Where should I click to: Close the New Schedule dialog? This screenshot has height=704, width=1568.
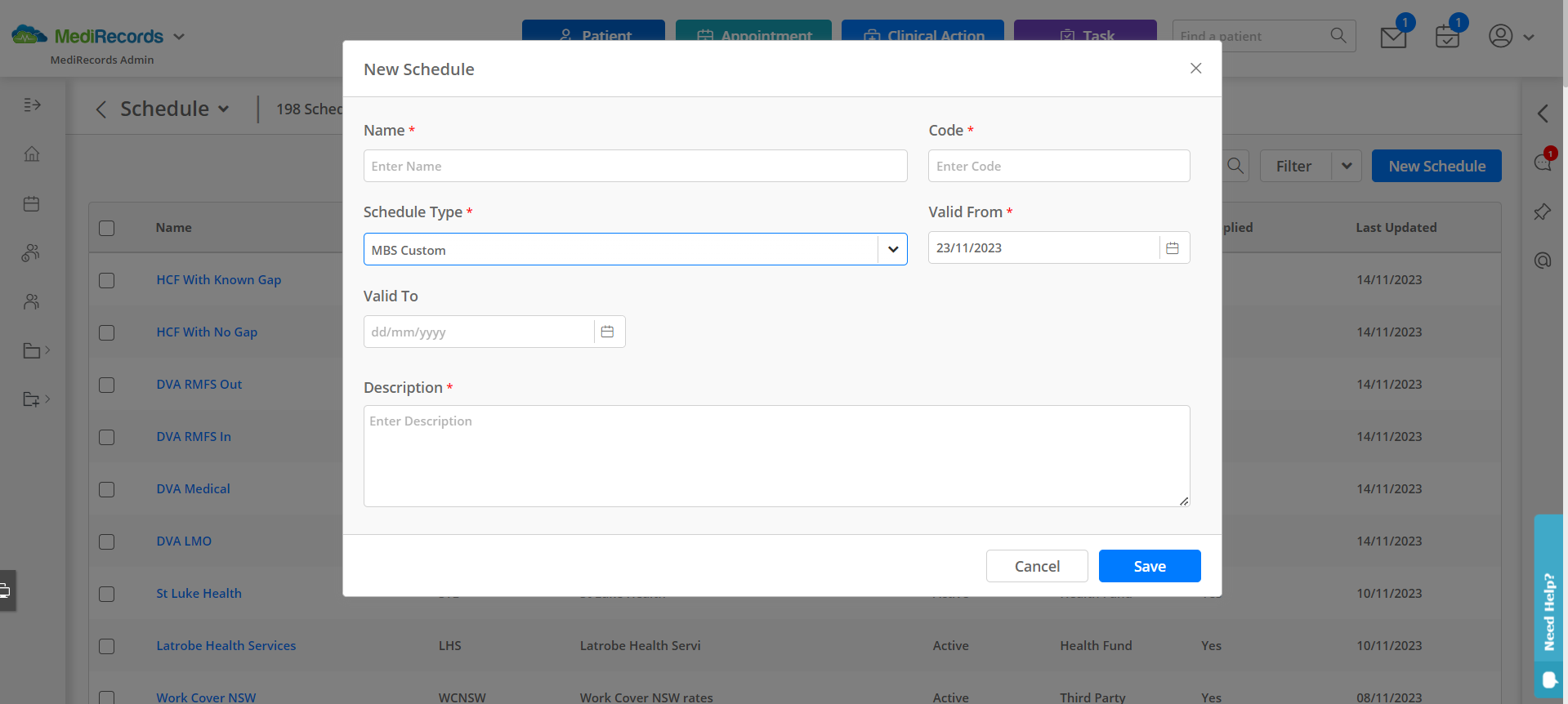(1195, 69)
